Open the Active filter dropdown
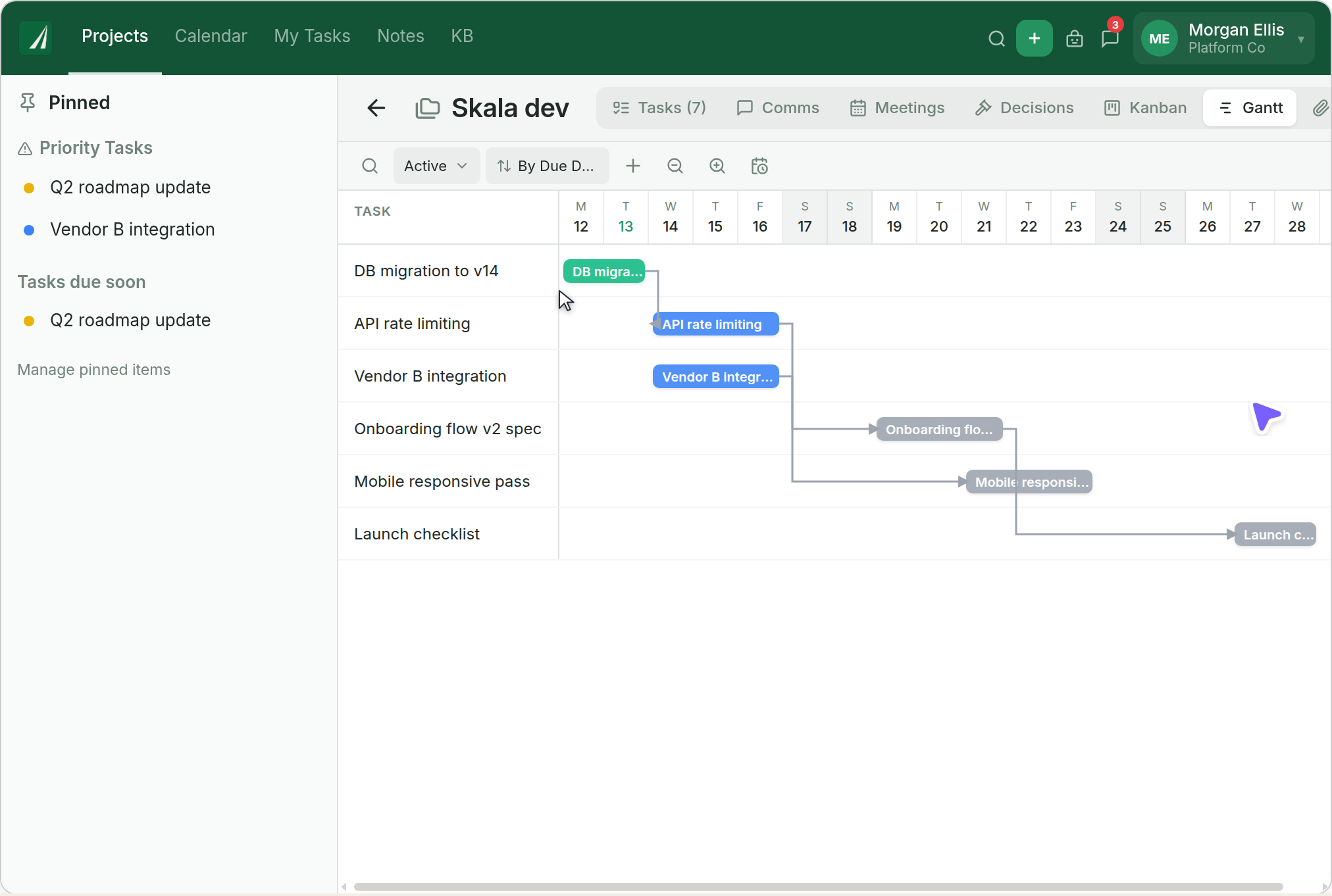This screenshot has height=896, width=1332. [436, 166]
